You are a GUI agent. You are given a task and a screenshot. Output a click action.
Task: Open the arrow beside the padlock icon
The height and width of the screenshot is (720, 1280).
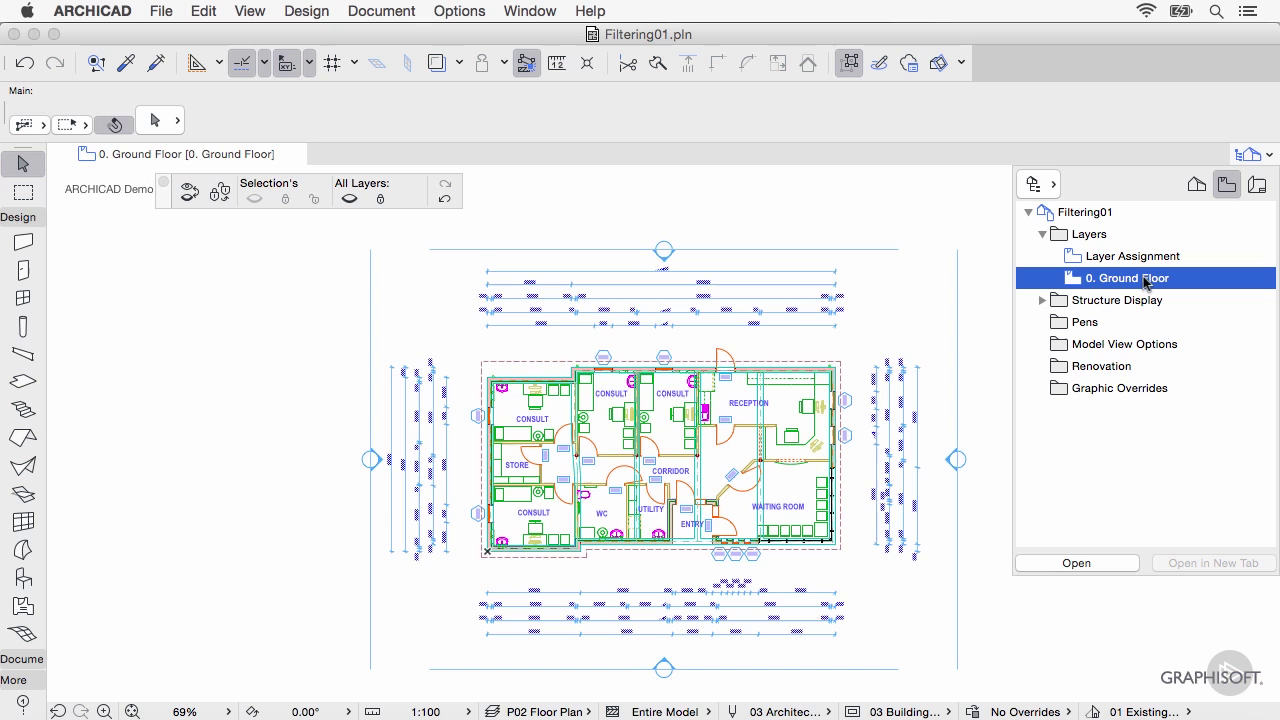[504, 63]
